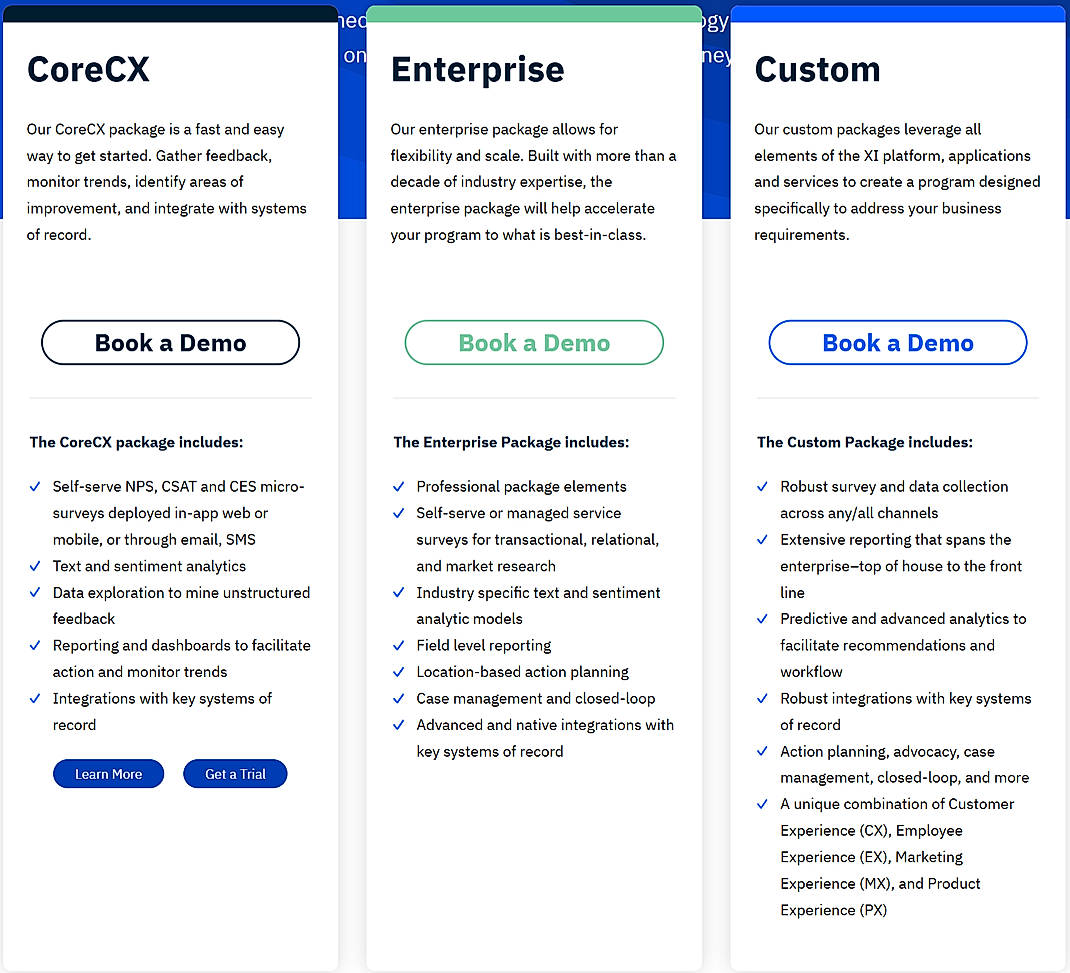Click "Book a Demo" in the CoreCX card
1070x973 pixels.
pyautogui.click(x=170, y=342)
